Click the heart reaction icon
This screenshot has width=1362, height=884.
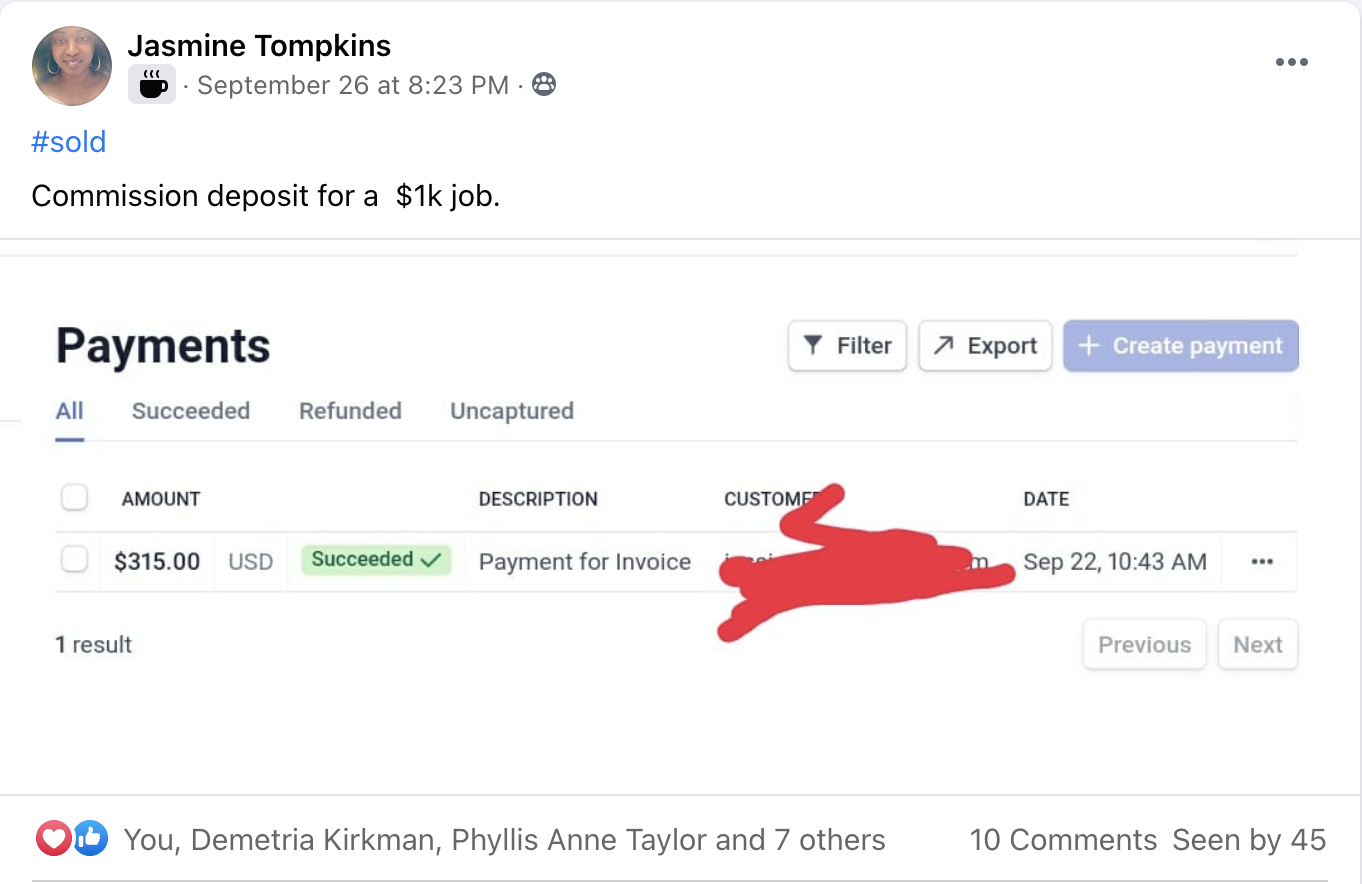click(x=52, y=839)
